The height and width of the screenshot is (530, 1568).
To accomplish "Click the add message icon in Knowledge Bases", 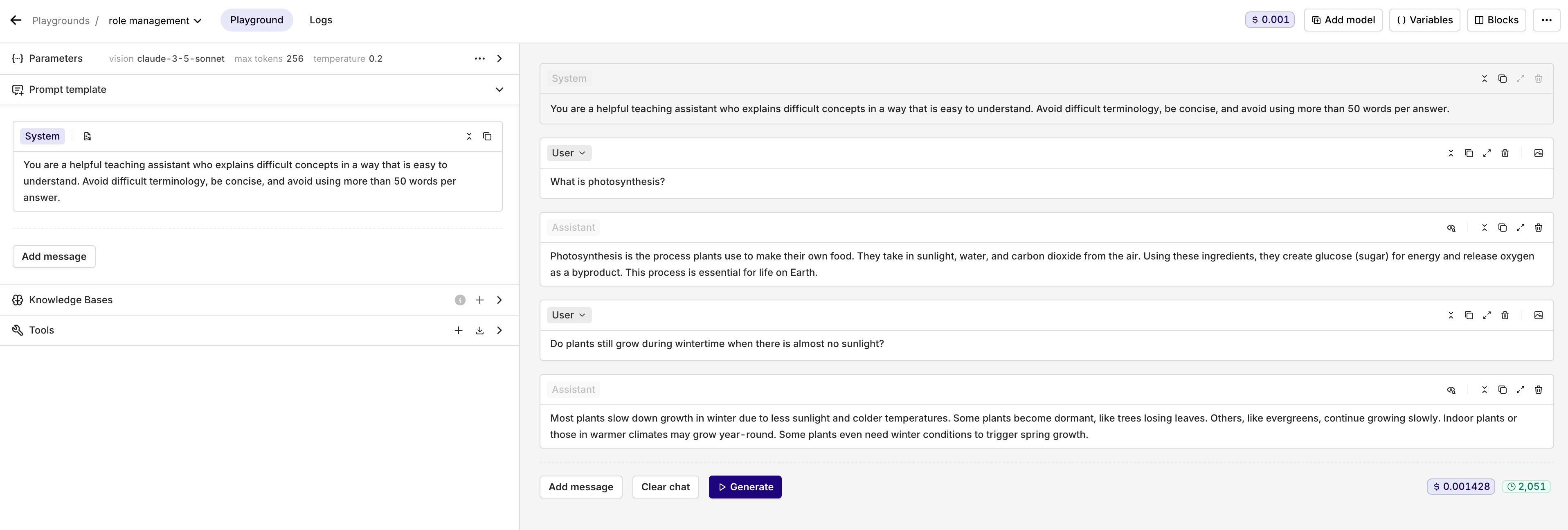I will point(479,299).
